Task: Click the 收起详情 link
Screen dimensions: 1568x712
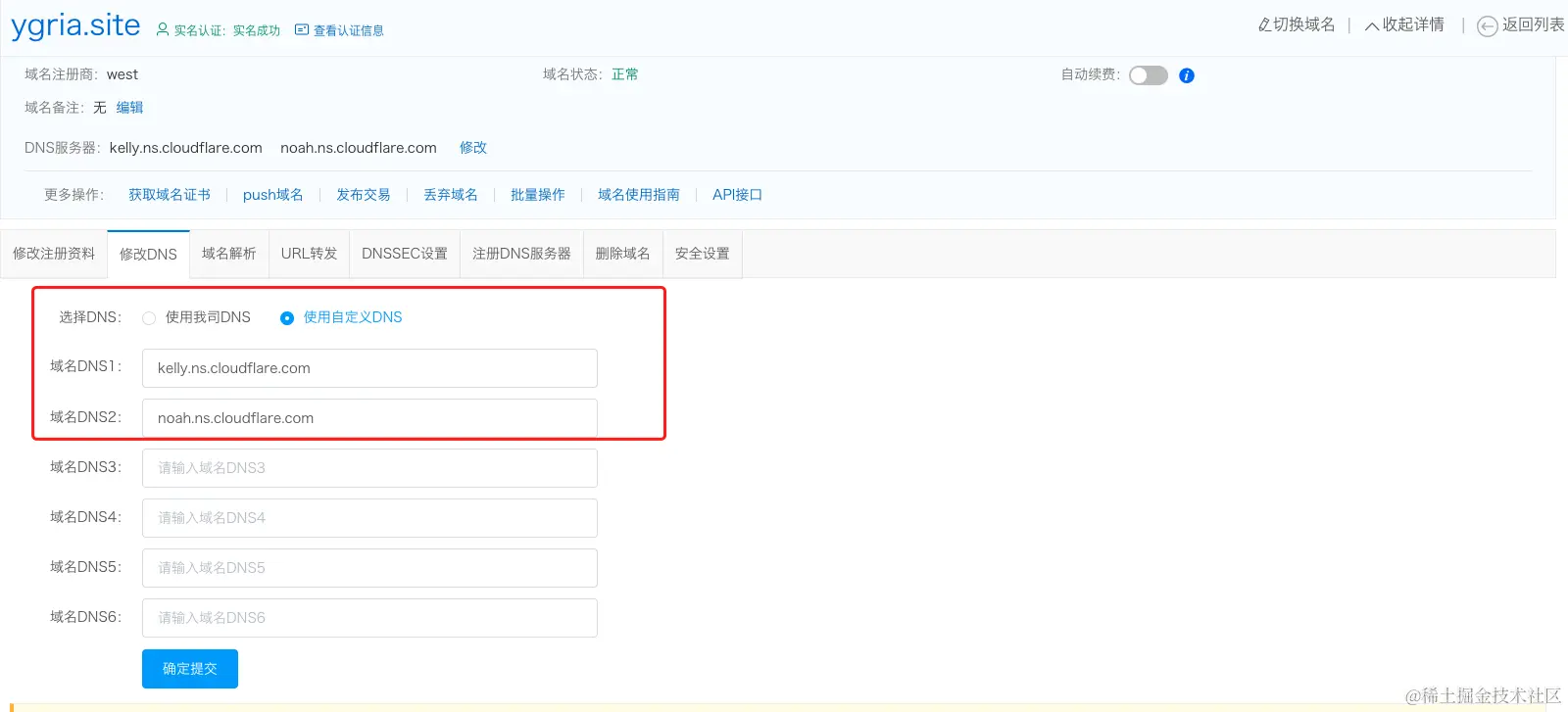Action: pyautogui.click(x=1413, y=24)
